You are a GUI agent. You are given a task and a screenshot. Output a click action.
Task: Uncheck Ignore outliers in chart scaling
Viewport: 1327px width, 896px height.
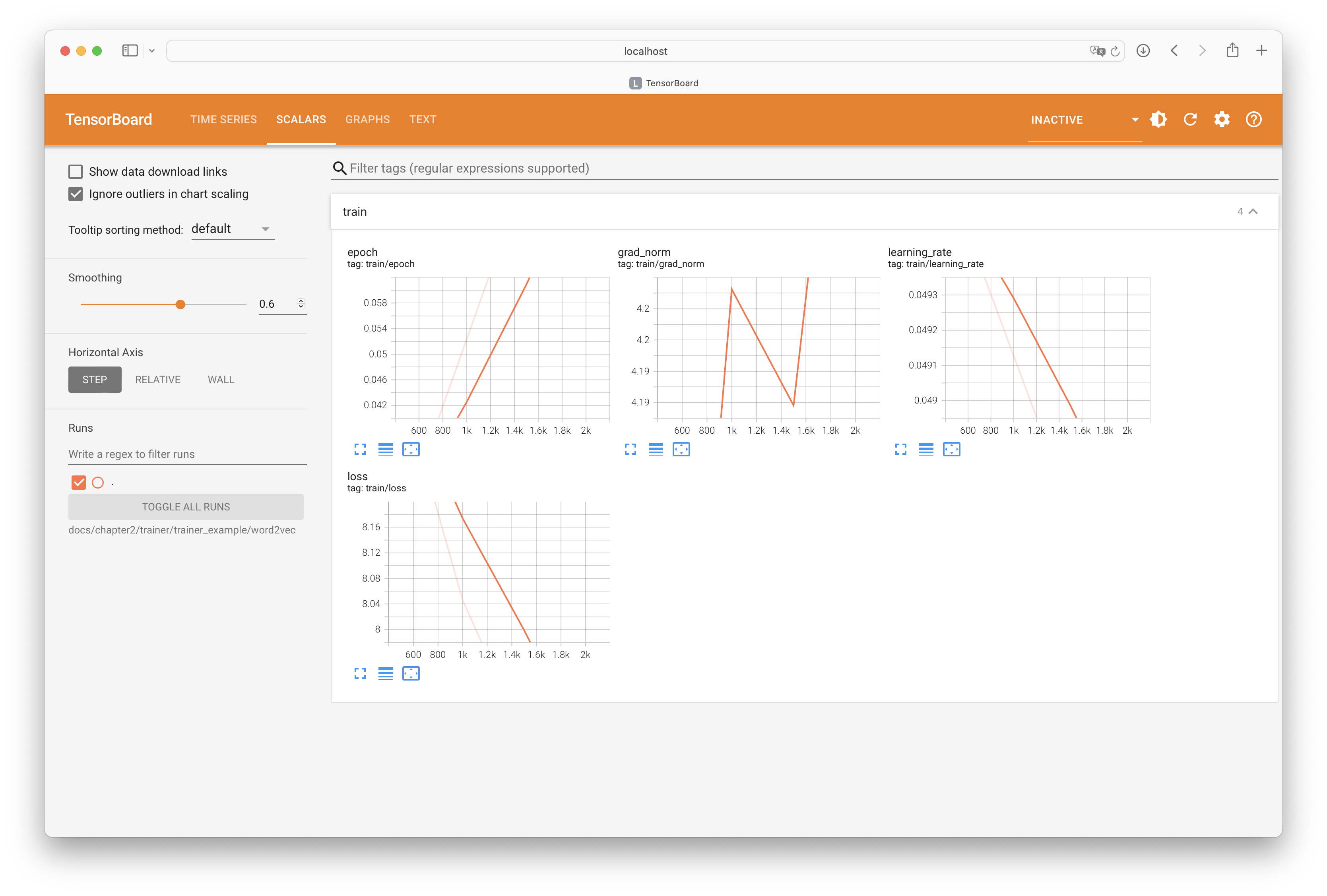76,194
